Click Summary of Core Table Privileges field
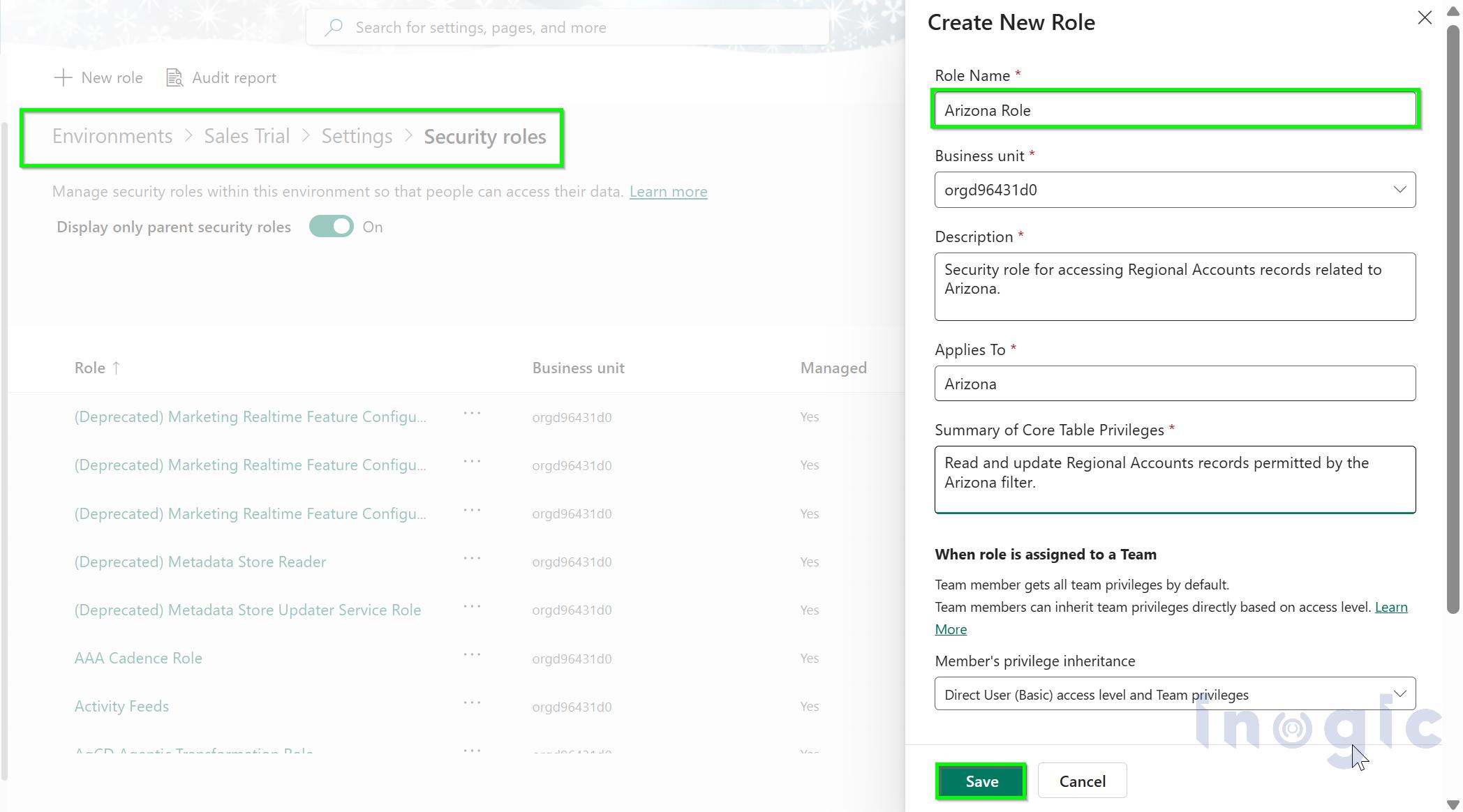This screenshot has height=812, width=1463. (x=1175, y=480)
